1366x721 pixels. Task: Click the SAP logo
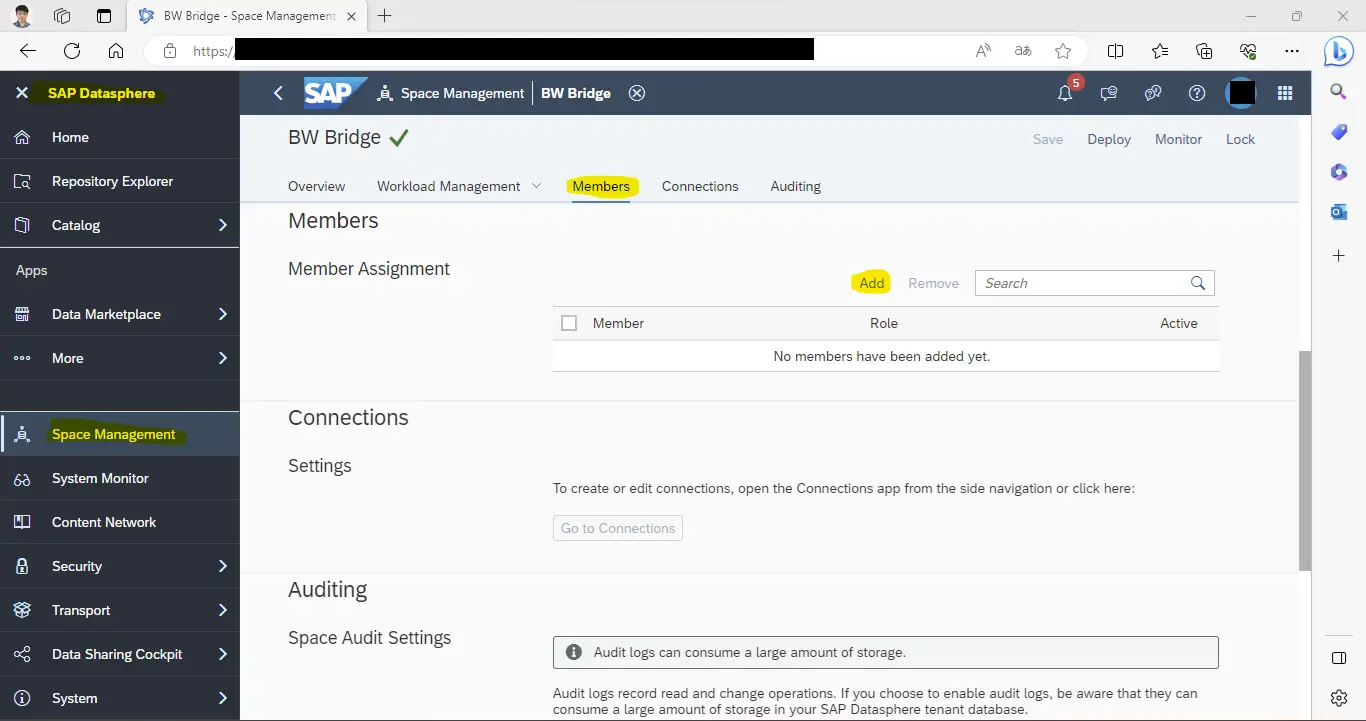coord(335,93)
